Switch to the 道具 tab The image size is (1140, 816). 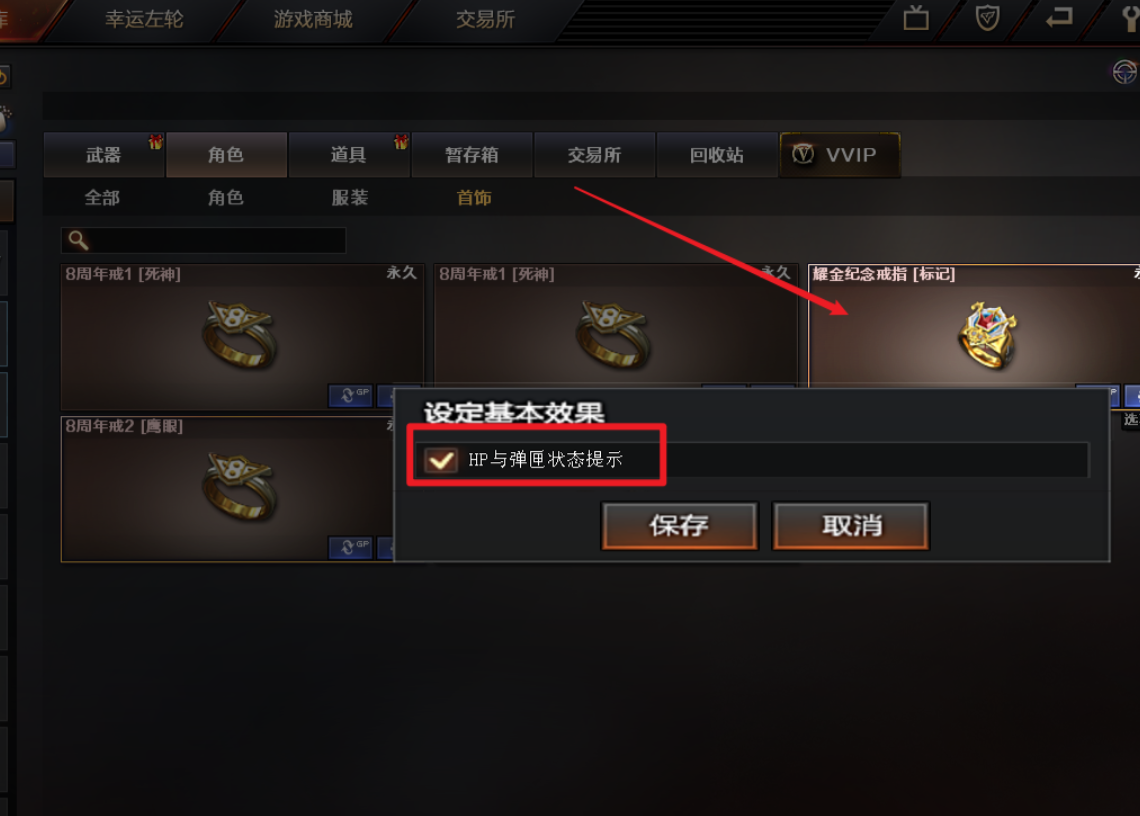click(349, 155)
